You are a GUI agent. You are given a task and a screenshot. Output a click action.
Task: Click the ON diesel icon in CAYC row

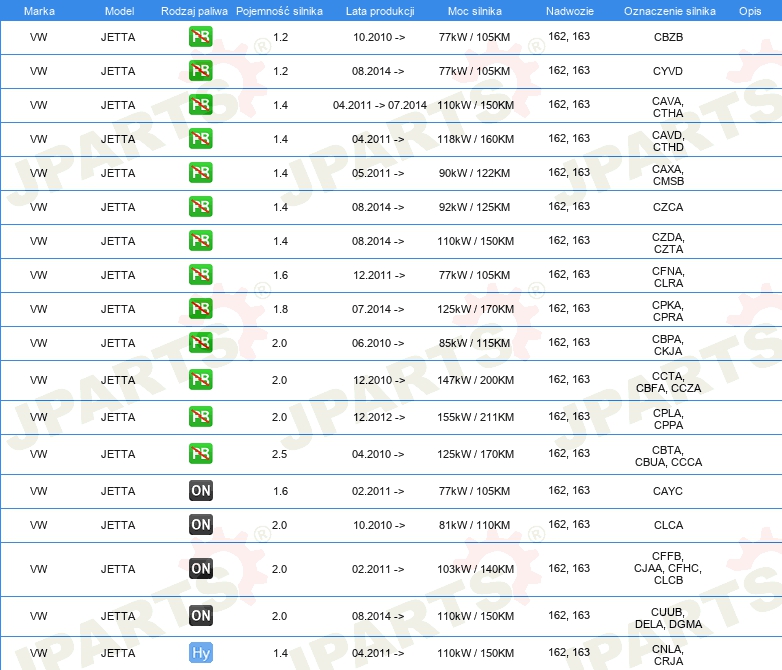point(200,490)
